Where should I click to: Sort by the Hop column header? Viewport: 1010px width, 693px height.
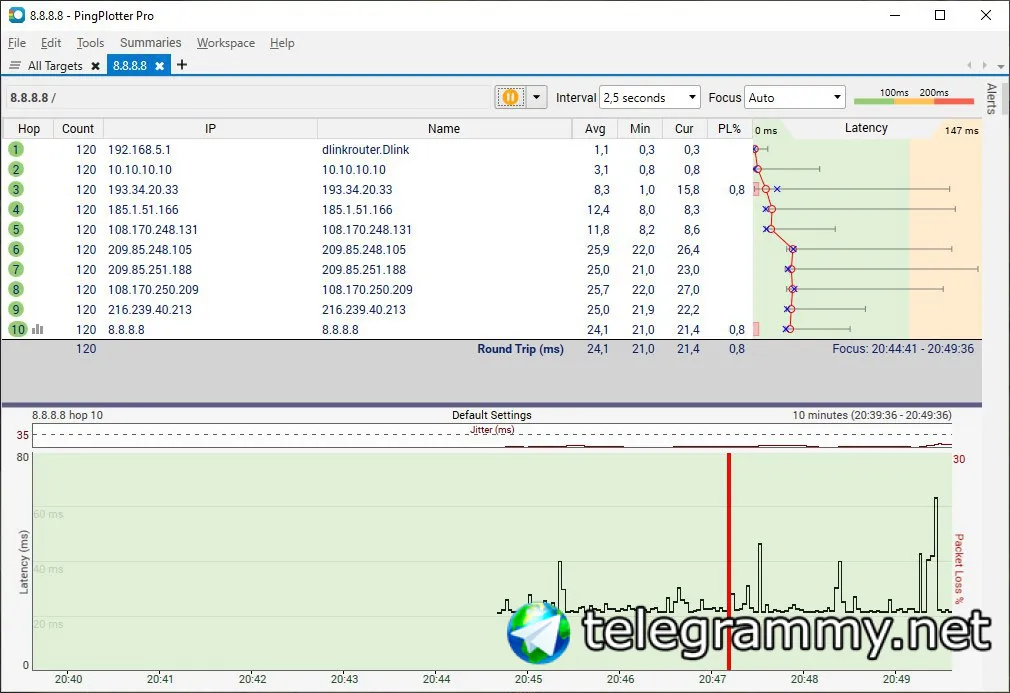coord(28,128)
